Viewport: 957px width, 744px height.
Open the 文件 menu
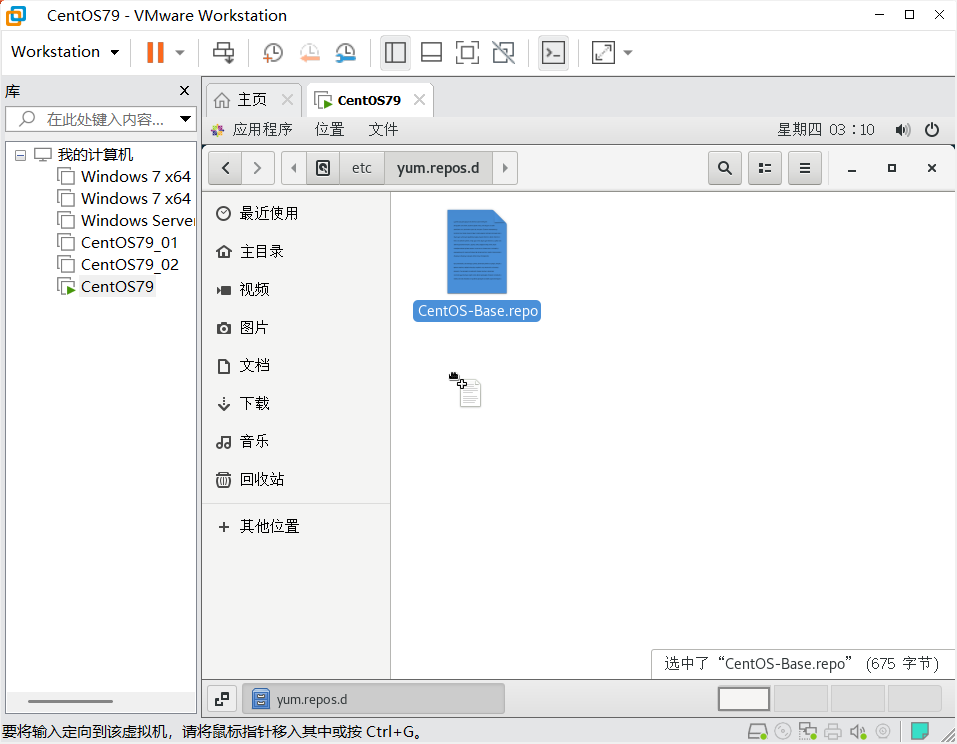pyautogui.click(x=383, y=129)
